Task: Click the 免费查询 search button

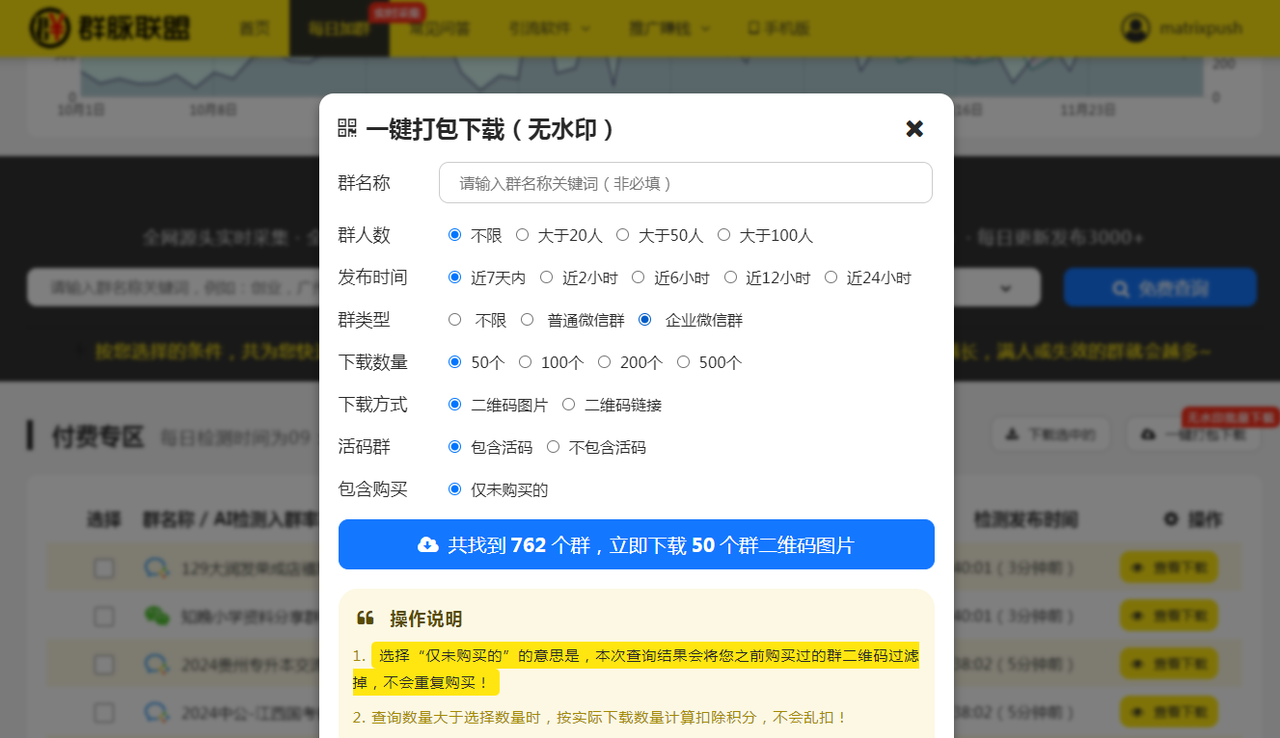Action: (1160, 287)
